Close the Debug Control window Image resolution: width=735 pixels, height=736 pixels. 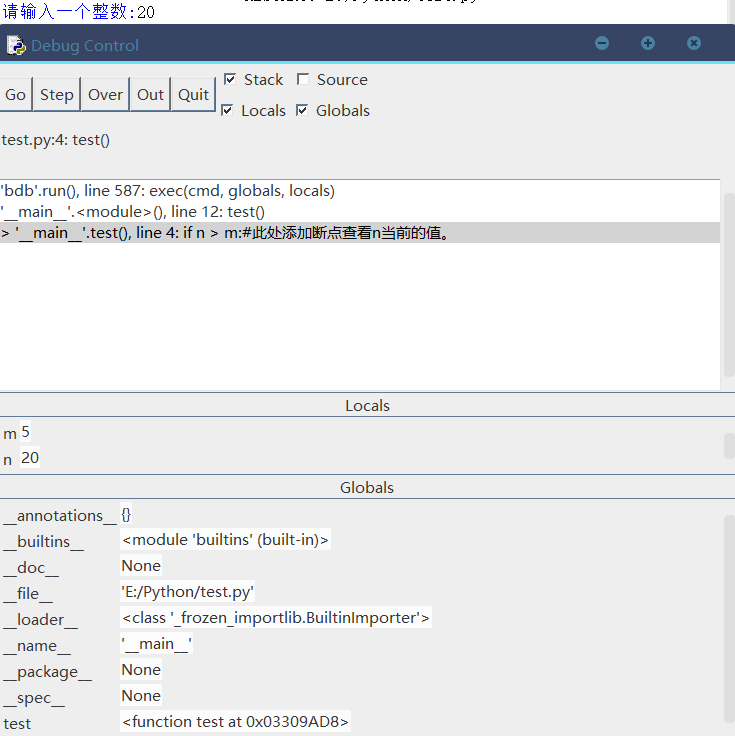(694, 43)
